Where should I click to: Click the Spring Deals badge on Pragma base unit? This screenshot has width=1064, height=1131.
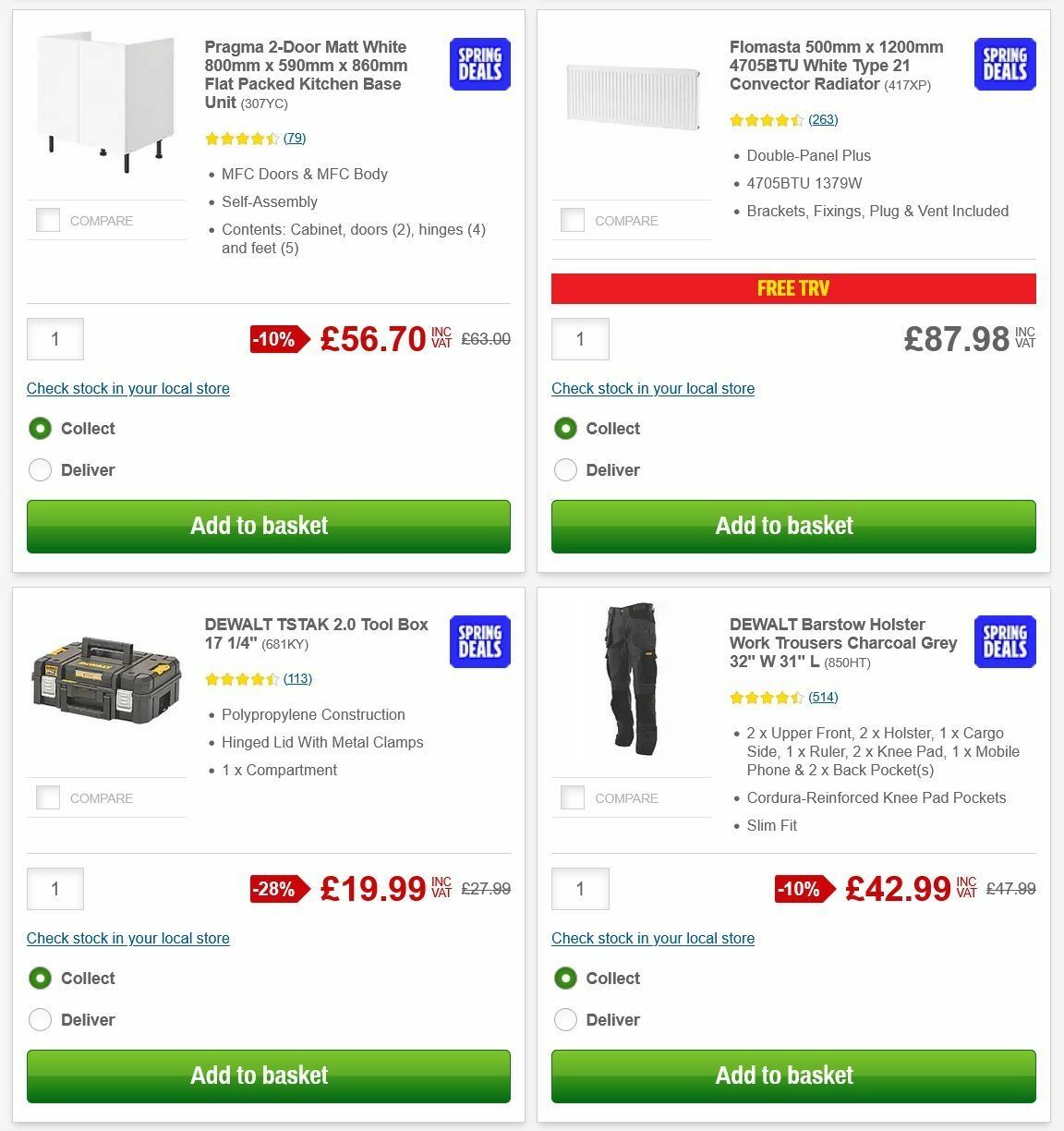[x=479, y=64]
